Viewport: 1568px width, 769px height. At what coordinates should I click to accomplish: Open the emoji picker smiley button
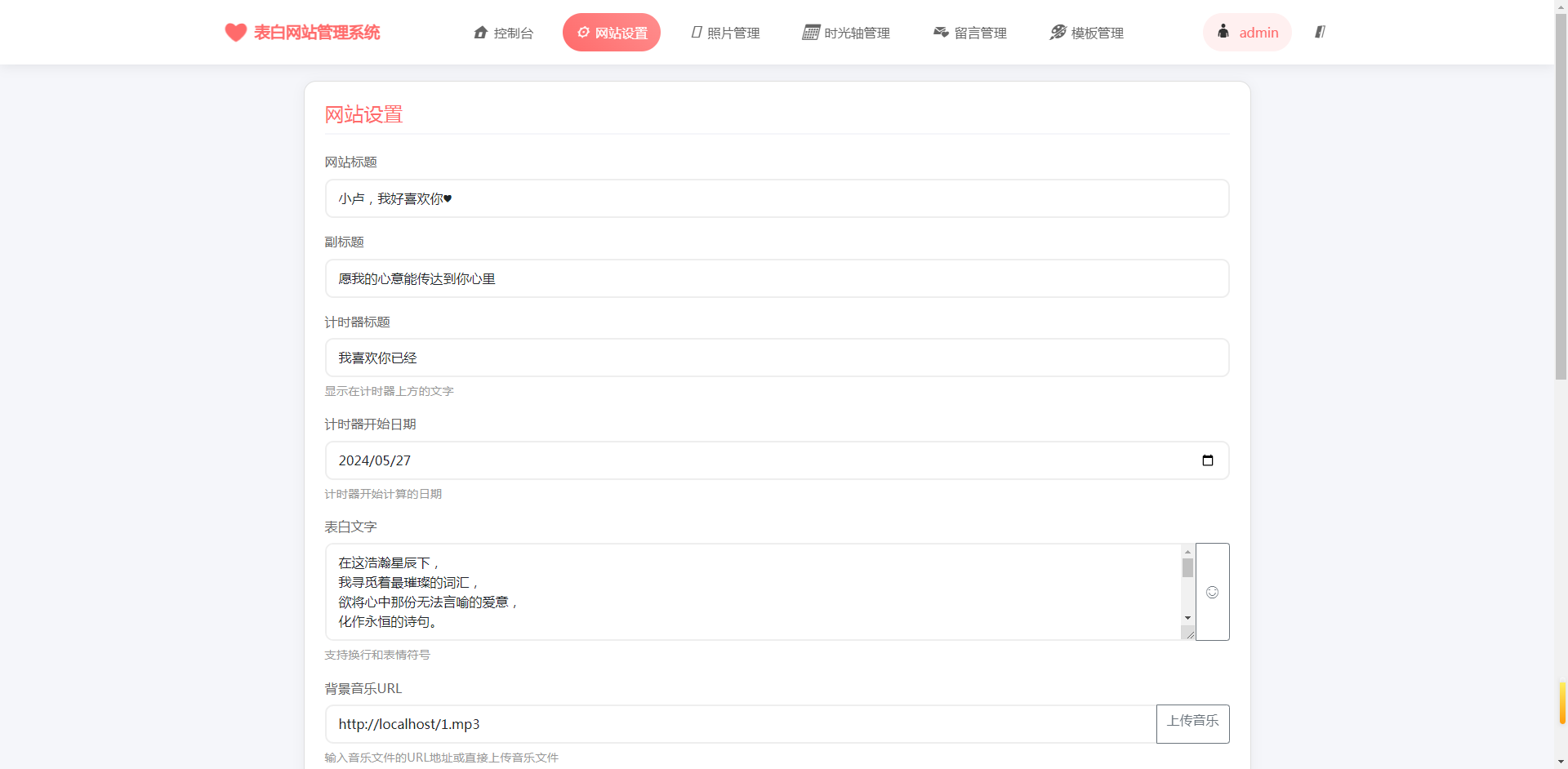[1213, 592]
